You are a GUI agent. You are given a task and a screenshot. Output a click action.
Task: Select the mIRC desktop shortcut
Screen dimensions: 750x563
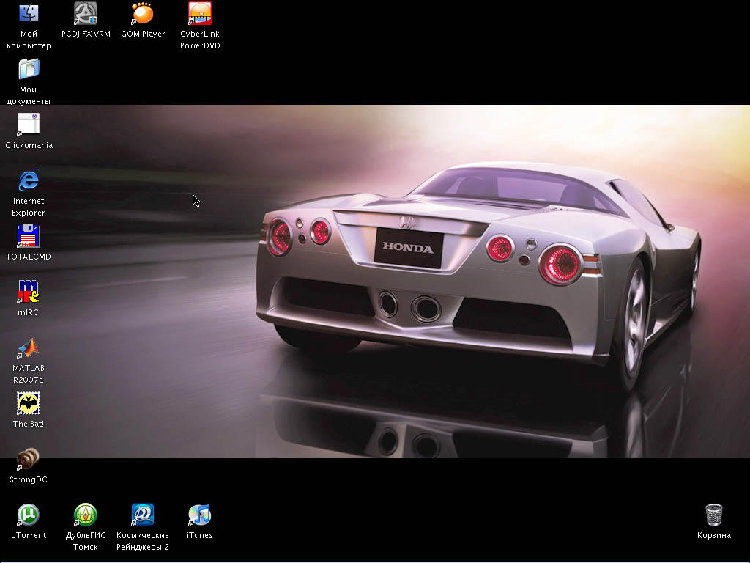point(29,292)
